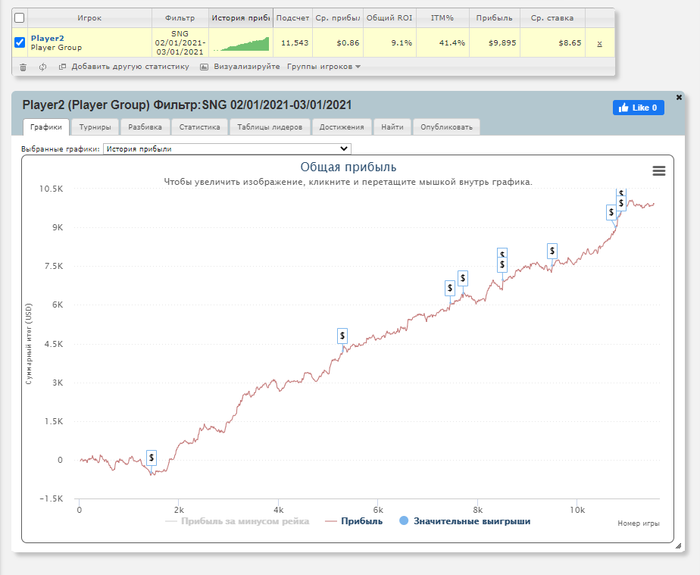
Task: Sort by Ср. ставка column header
Action: 552,18
